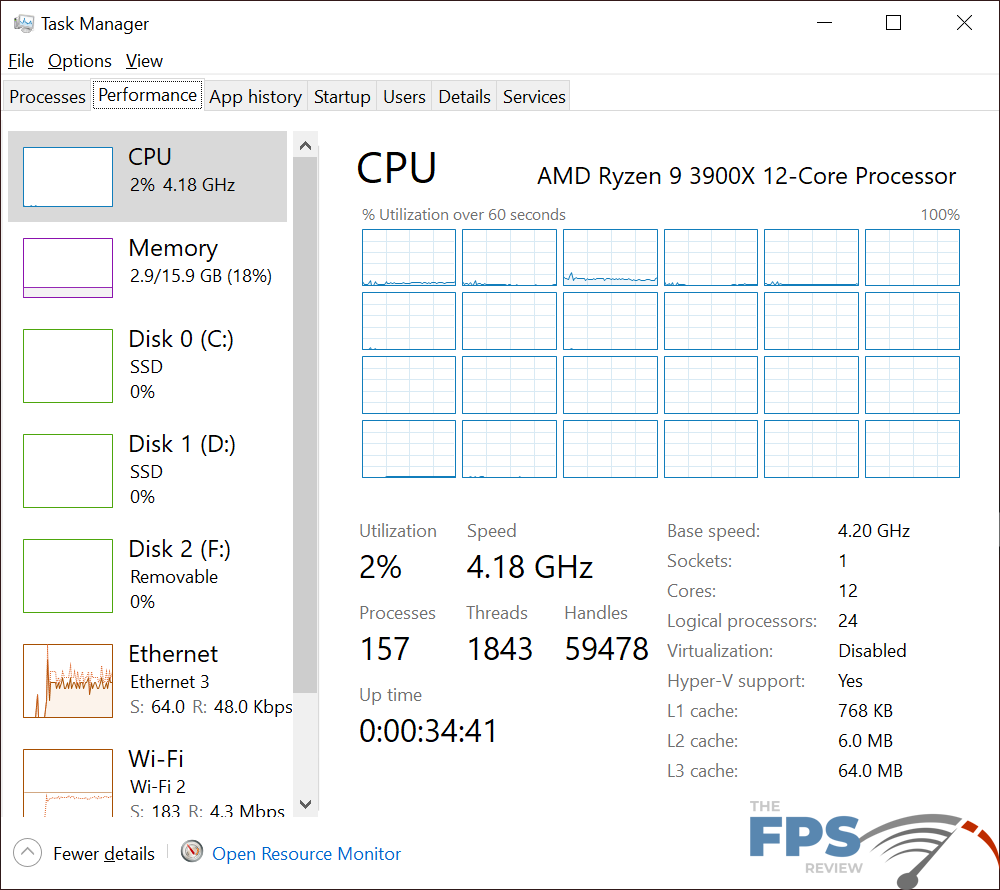Click the 2% utilization value
The height and width of the screenshot is (890, 1000).
point(381,567)
